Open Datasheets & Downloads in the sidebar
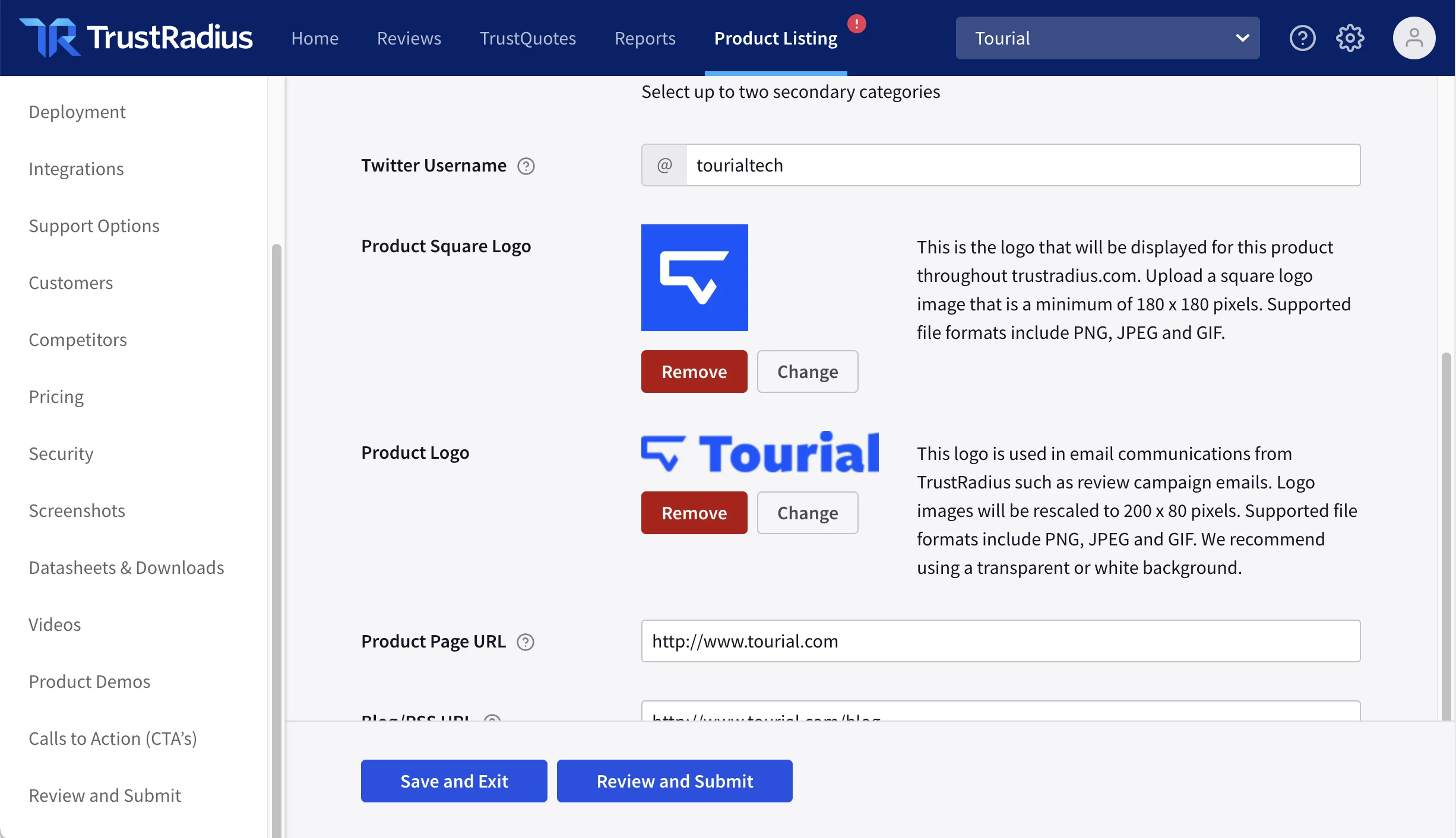Viewport: 1456px width, 838px height. [x=126, y=567]
